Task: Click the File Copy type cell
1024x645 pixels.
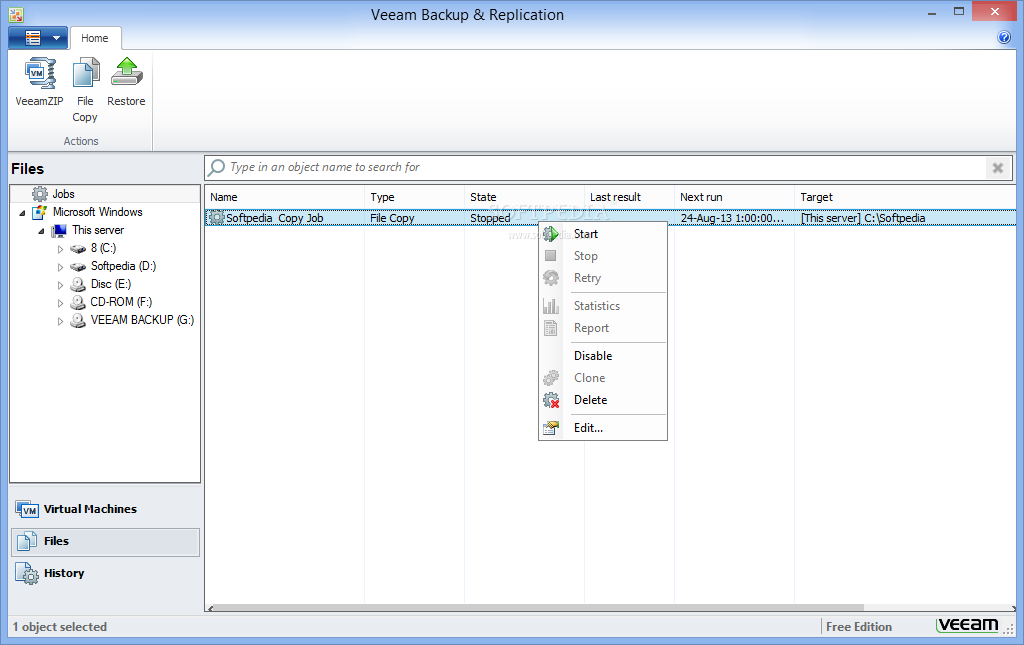Action: point(392,218)
